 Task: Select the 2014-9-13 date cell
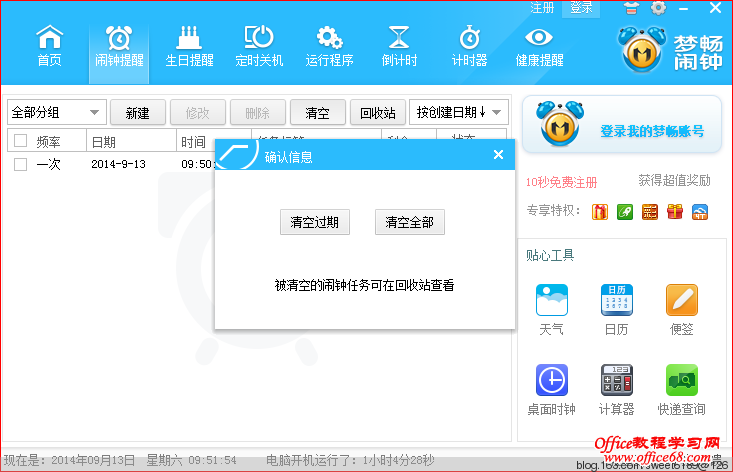pyautogui.click(x=118, y=164)
